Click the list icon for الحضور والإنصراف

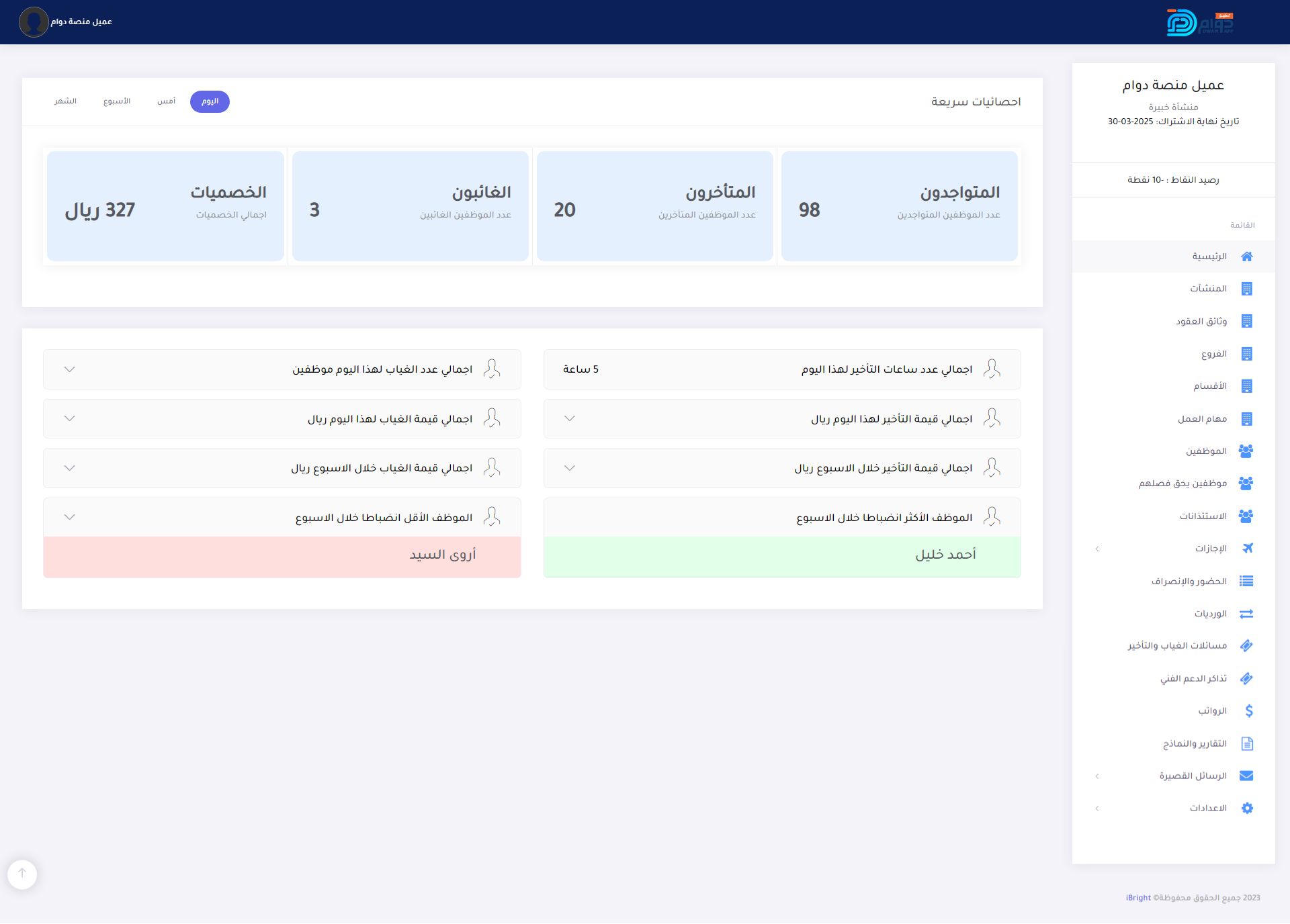click(x=1246, y=582)
